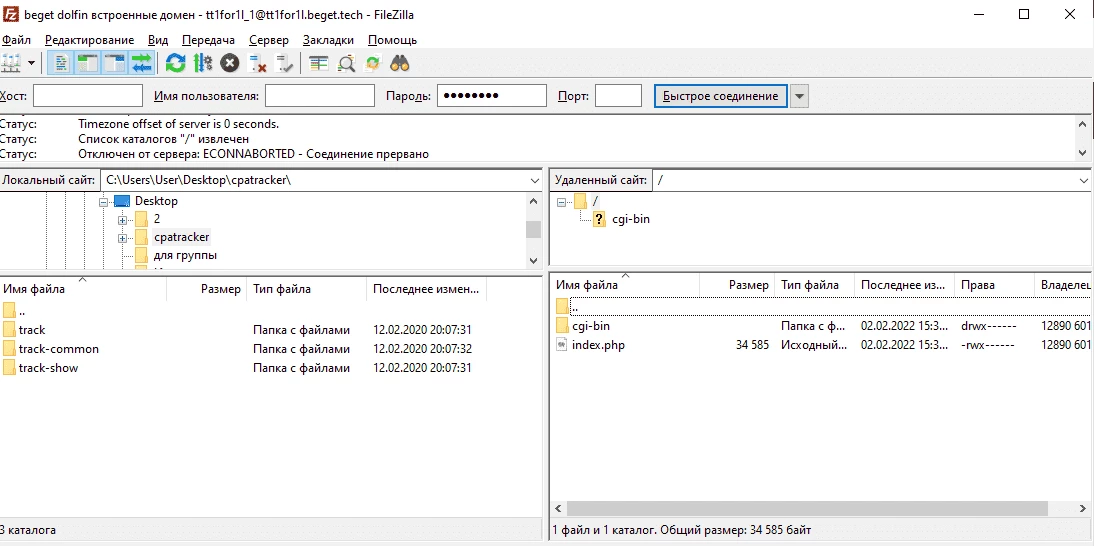Screen dimensions: 1094x546
Task: Toggle message log display
Action: pyautogui.click(x=62, y=63)
